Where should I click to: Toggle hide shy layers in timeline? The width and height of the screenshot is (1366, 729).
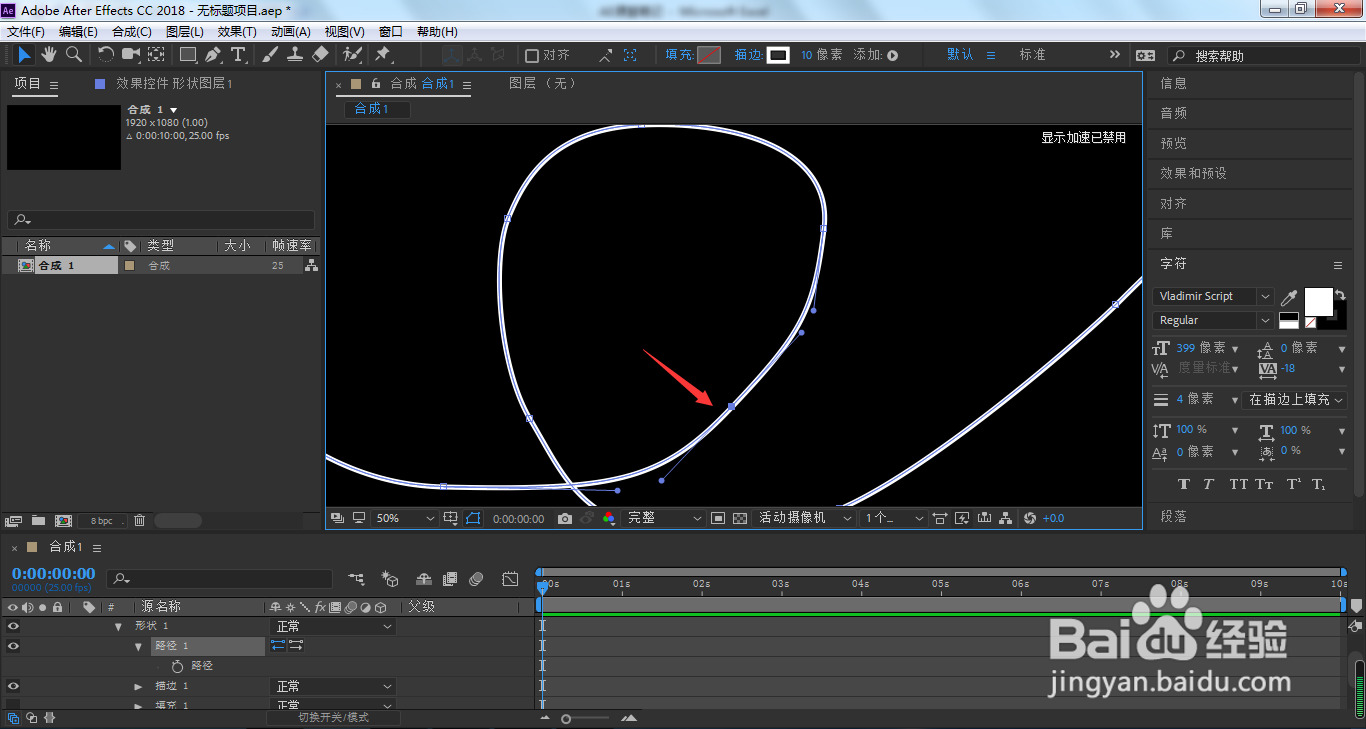click(423, 579)
